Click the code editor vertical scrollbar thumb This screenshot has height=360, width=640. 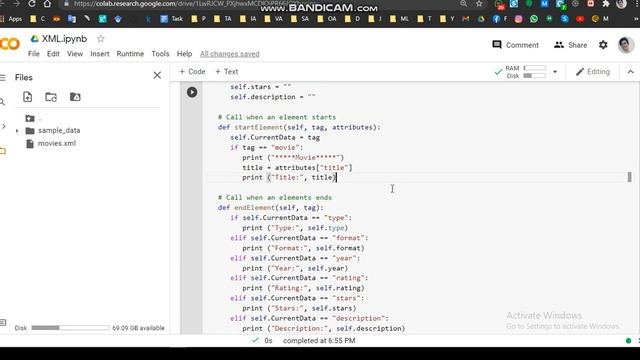(x=629, y=177)
